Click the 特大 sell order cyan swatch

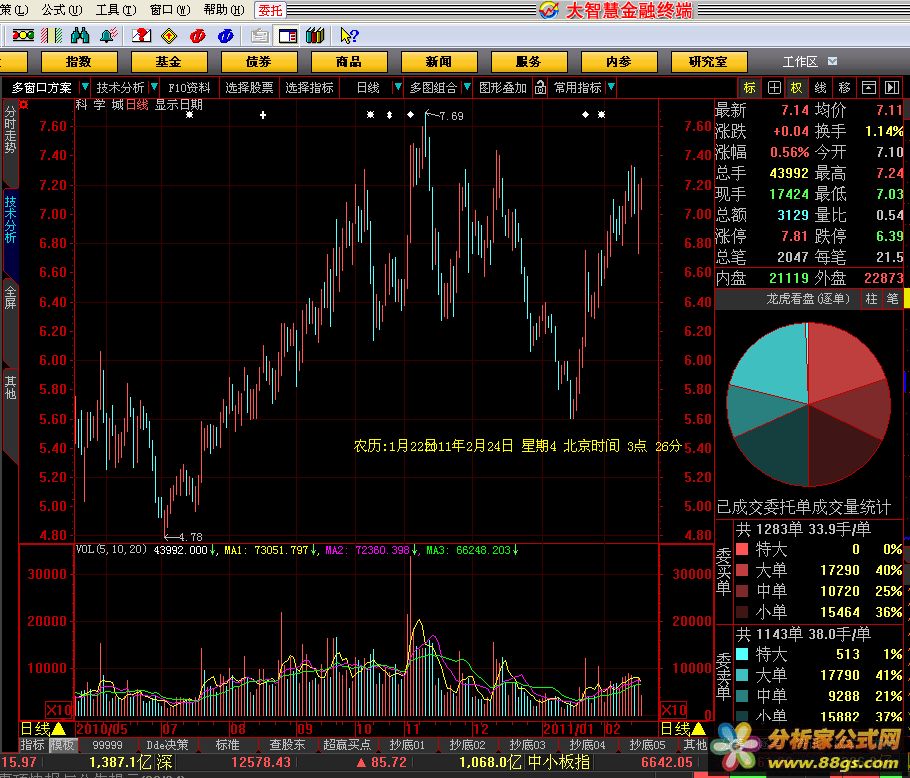tap(742, 654)
